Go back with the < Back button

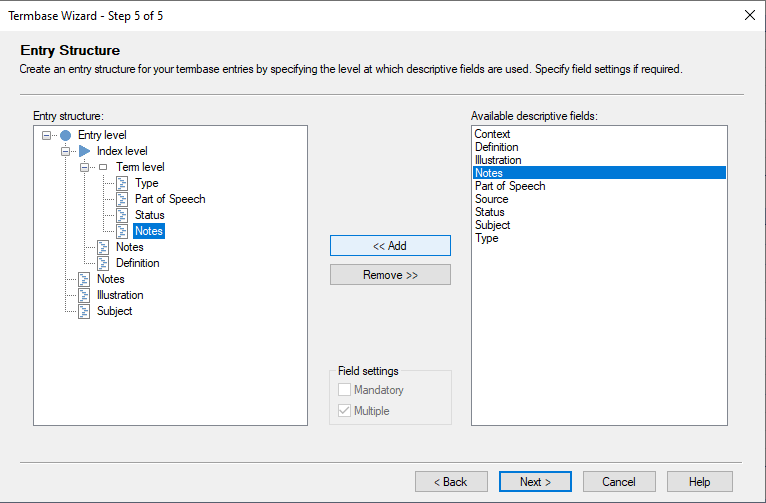pyautogui.click(x=451, y=482)
